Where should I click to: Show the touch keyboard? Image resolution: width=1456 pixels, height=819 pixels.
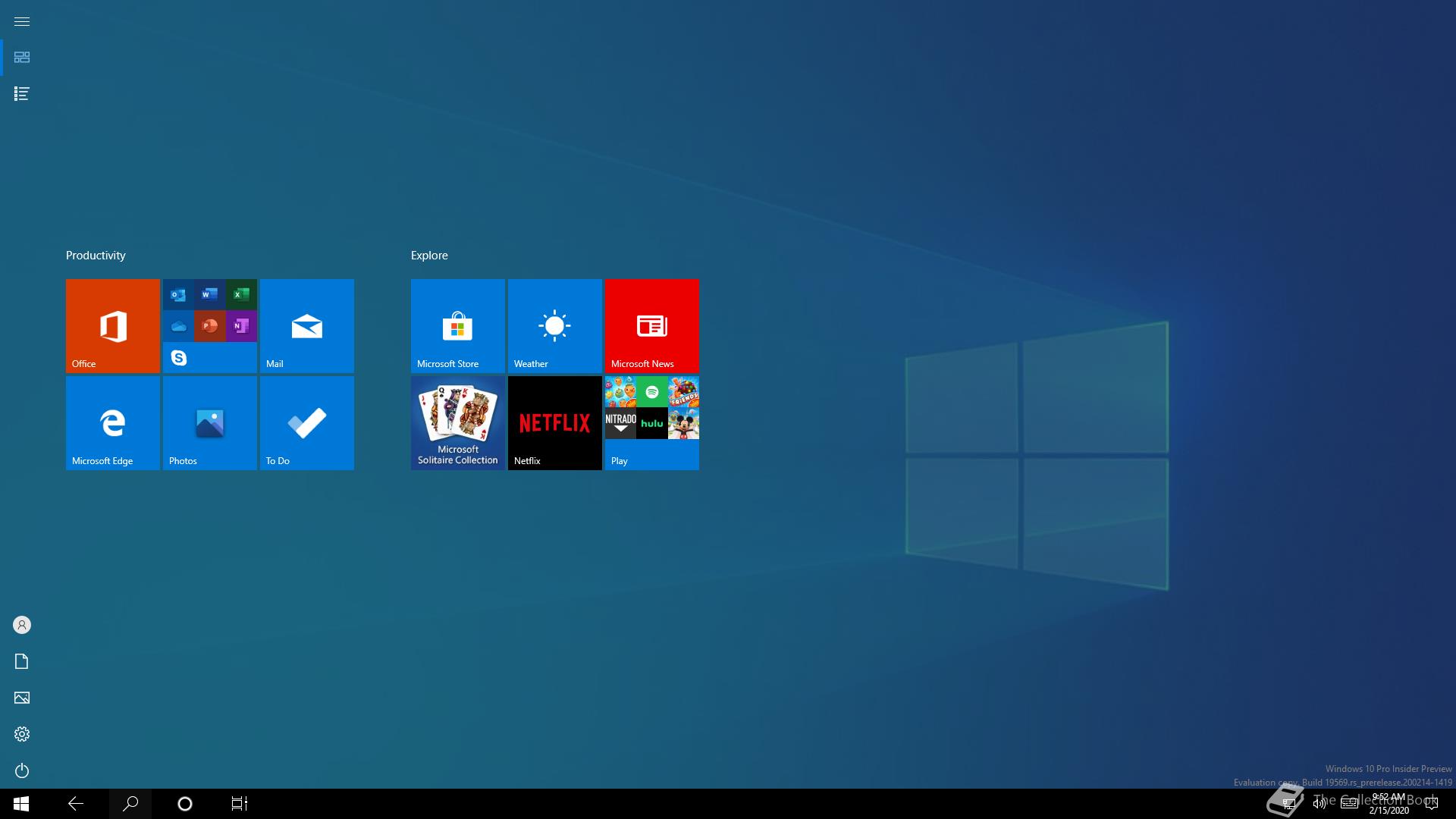pos(1350,804)
